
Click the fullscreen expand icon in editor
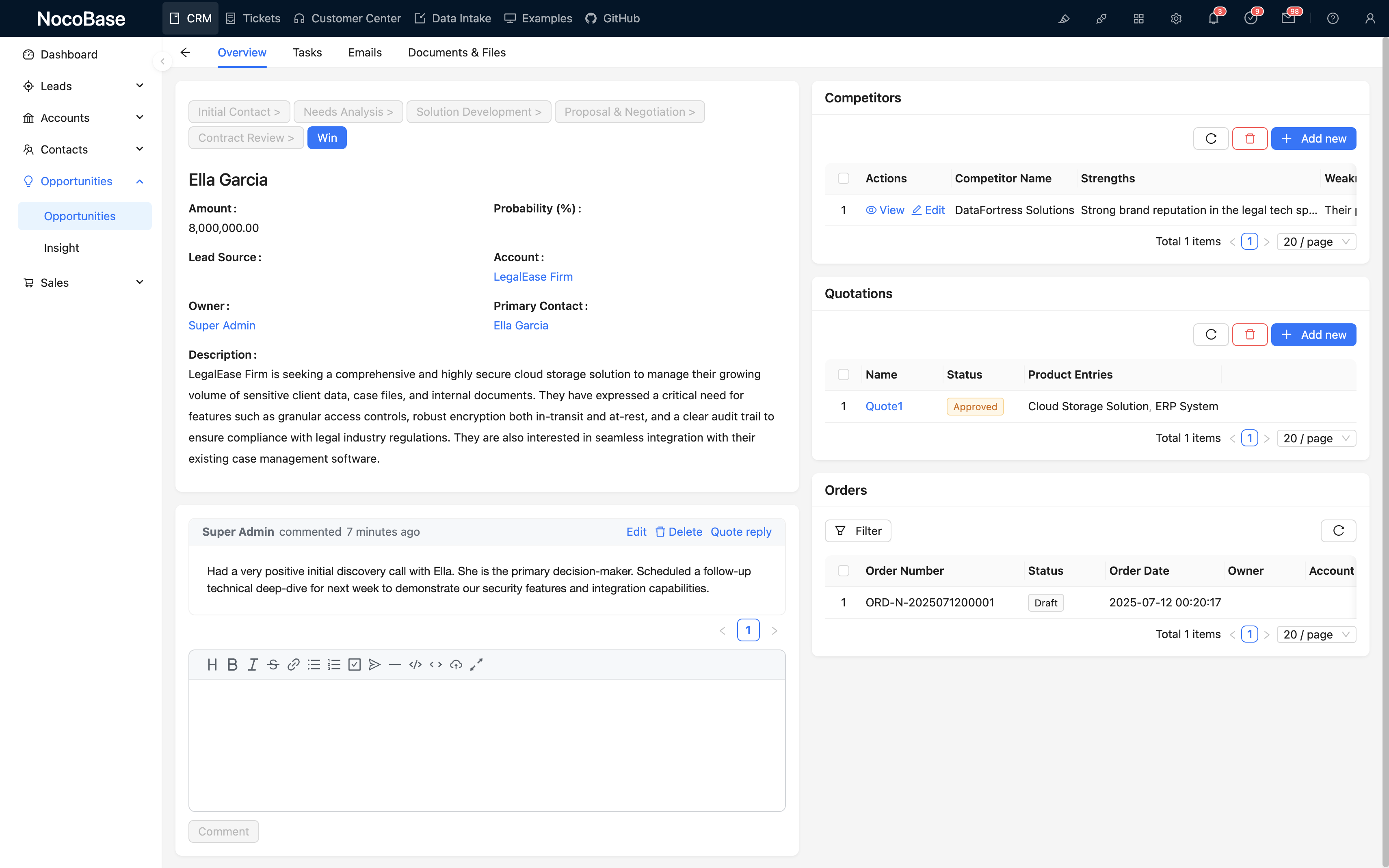tap(476, 665)
